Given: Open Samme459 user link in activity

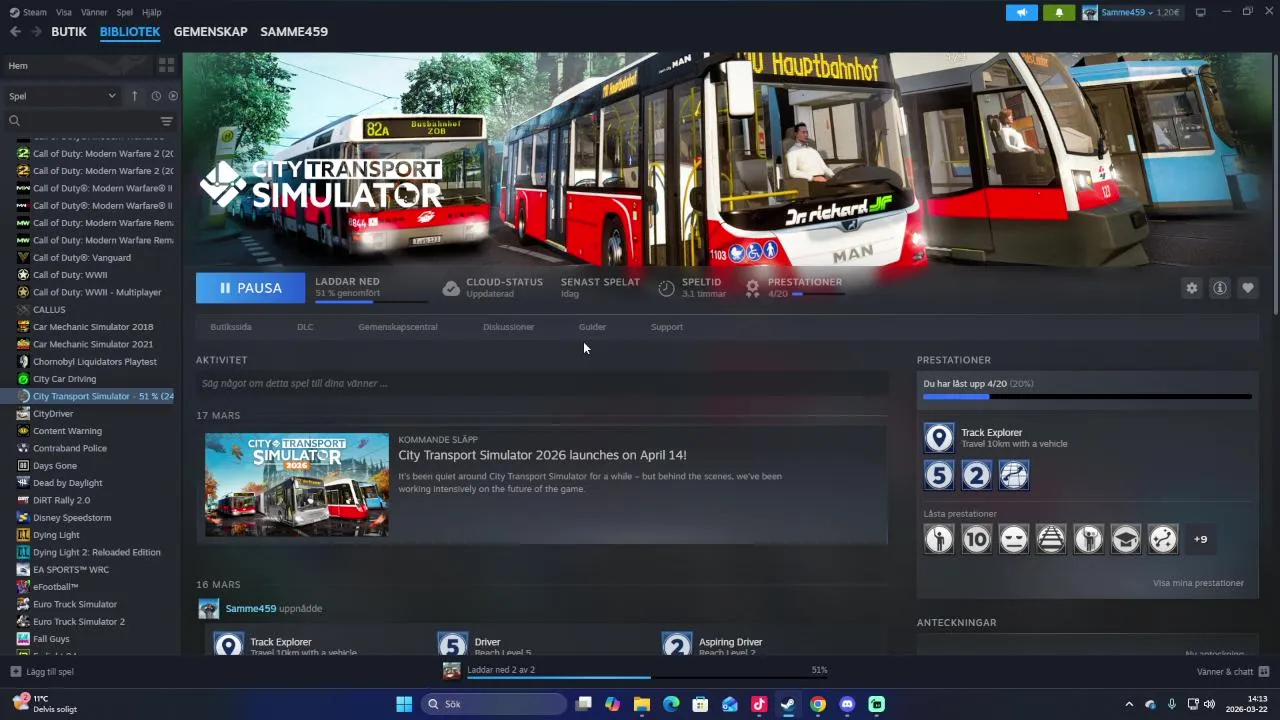Looking at the screenshot, I should [x=250, y=608].
